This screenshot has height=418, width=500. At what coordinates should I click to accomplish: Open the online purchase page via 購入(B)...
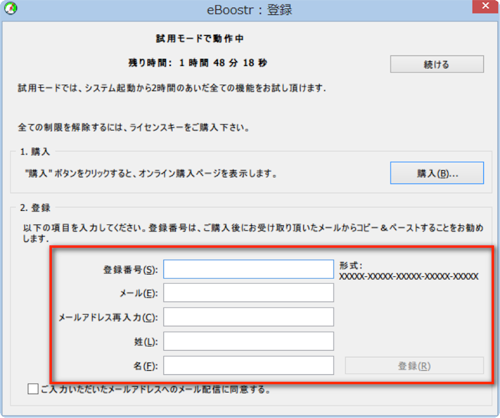437,173
